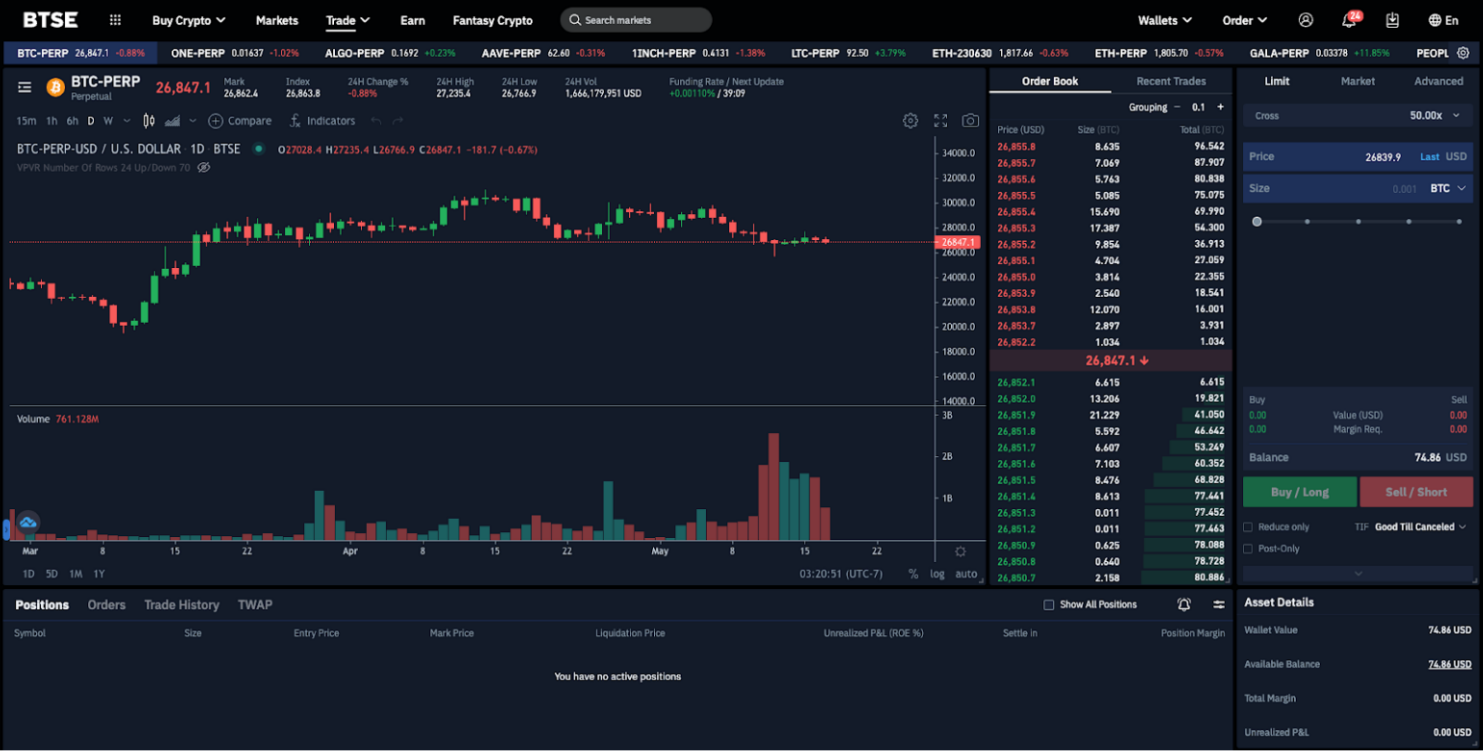Toggle the percent scale on chart
1483x751 pixels.
coord(913,574)
